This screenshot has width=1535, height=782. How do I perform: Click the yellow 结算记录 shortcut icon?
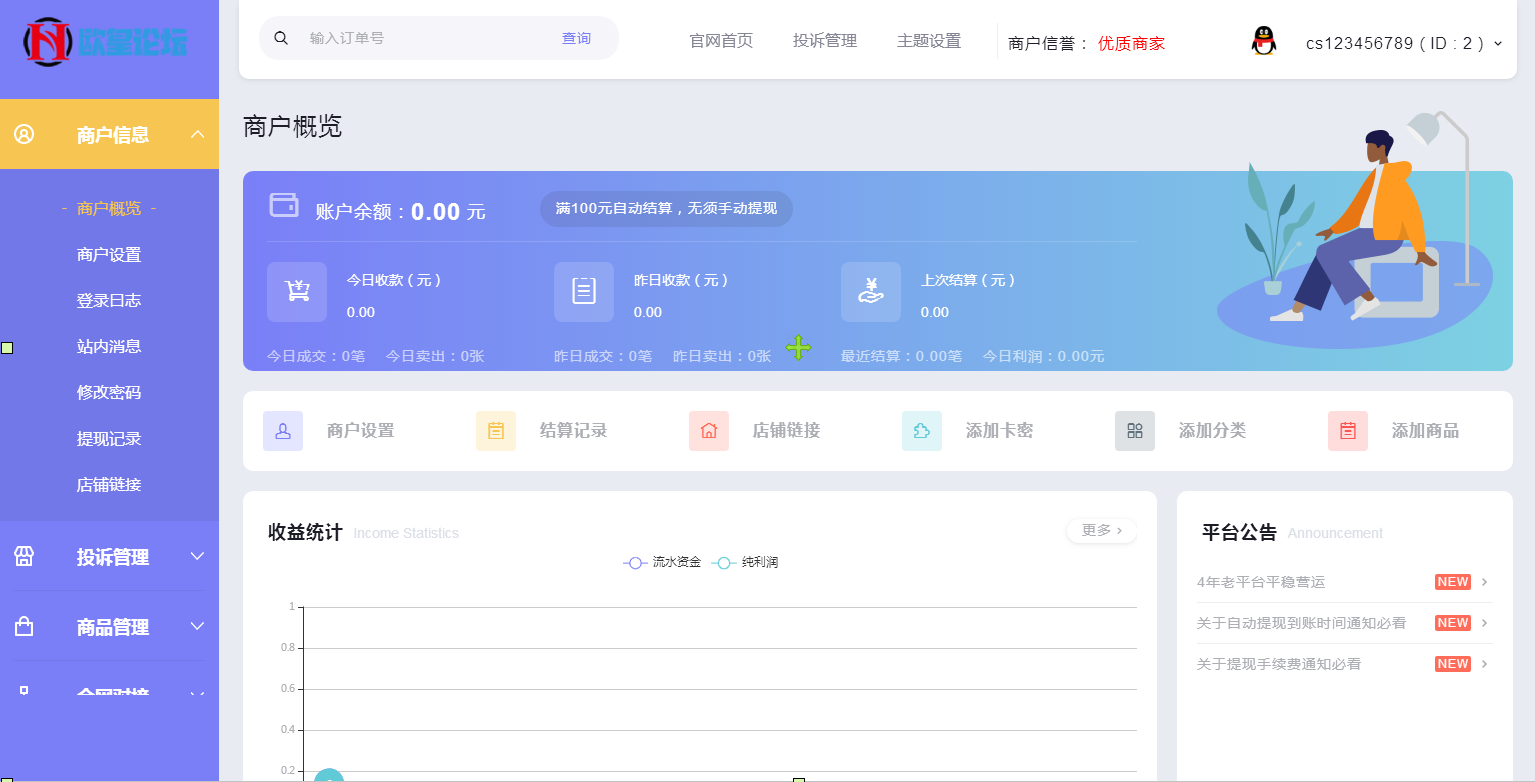496,430
